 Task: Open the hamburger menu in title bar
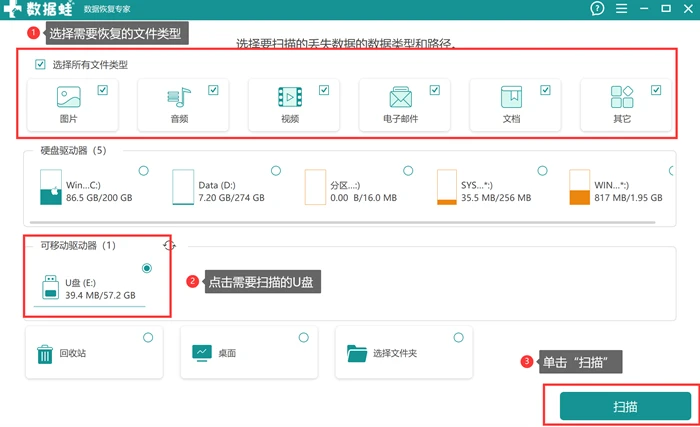click(x=621, y=8)
